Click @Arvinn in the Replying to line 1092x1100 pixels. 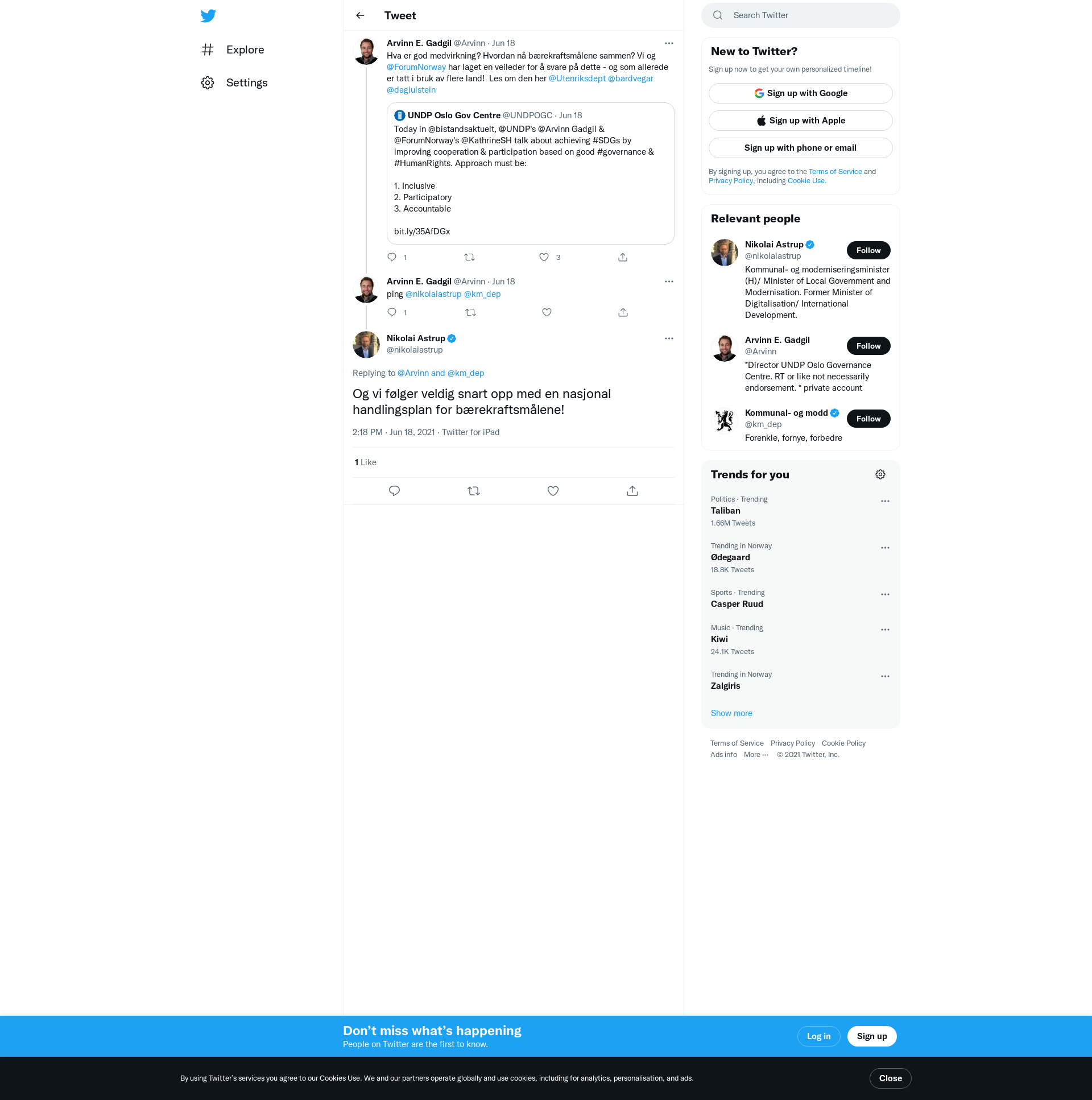[413, 374]
